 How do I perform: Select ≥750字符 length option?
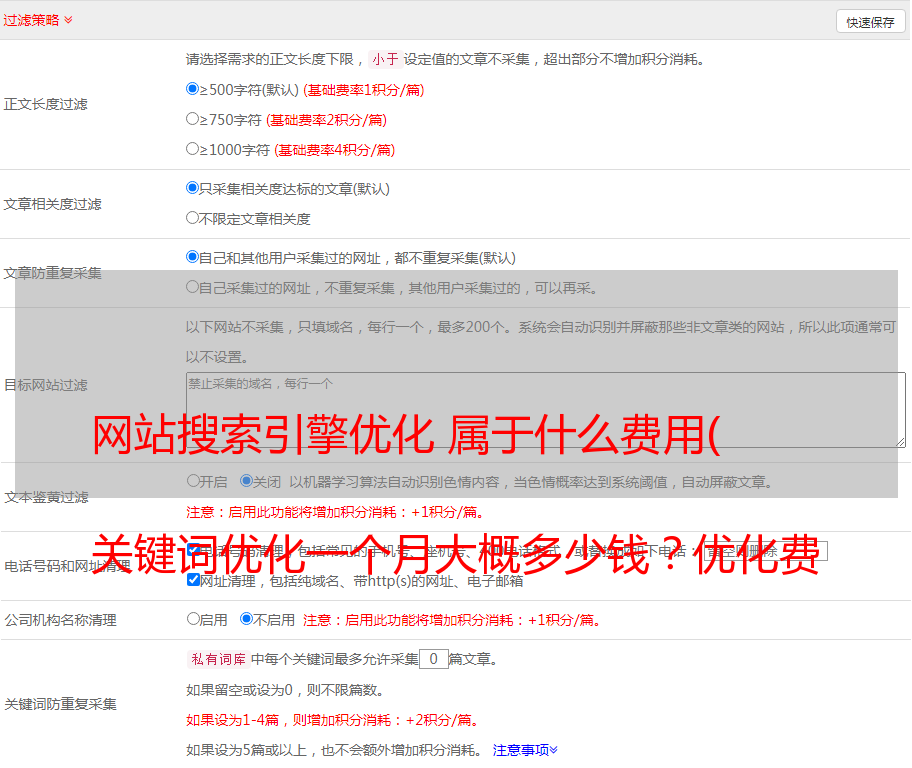(x=193, y=119)
